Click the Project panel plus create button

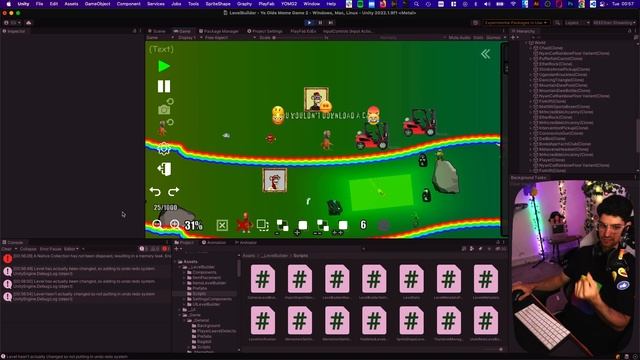(x=177, y=249)
